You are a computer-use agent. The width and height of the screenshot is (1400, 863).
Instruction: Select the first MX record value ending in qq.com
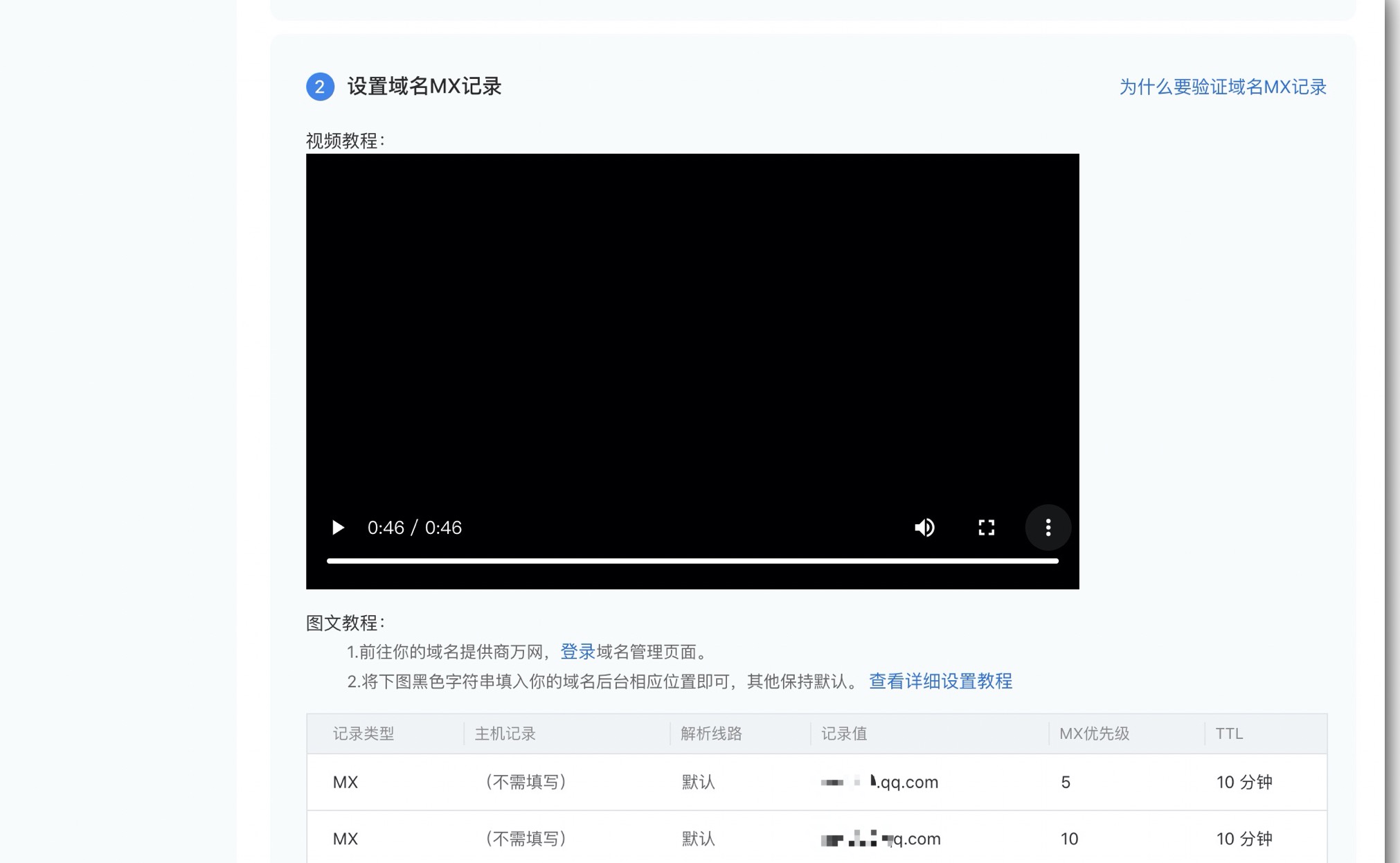tap(878, 782)
